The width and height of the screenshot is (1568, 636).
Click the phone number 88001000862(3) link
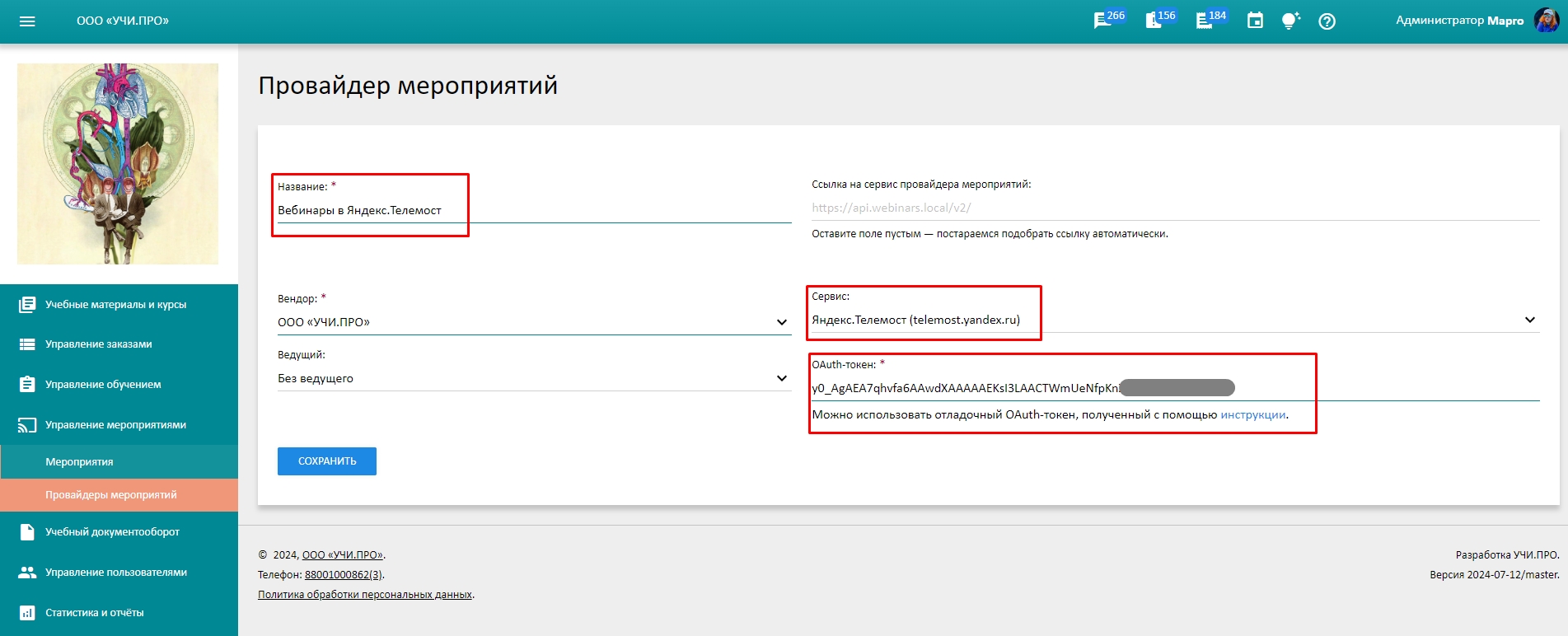coord(344,575)
